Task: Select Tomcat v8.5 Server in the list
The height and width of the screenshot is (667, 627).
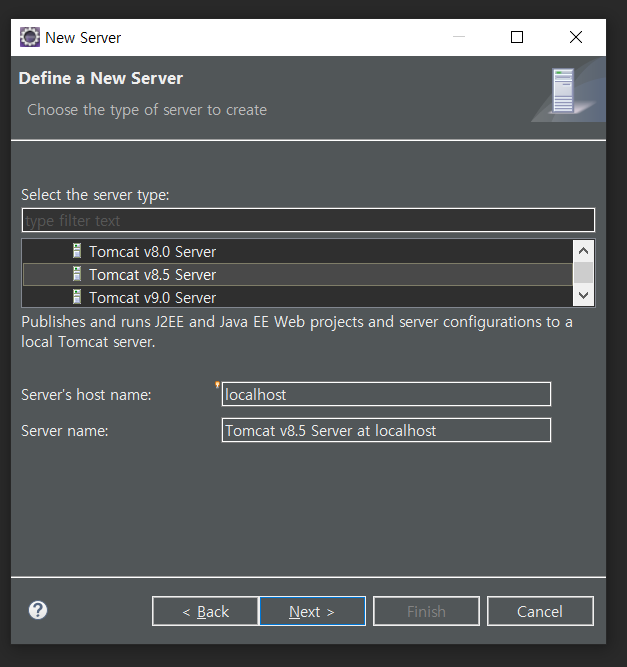Action: pyautogui.click(x=297, y=274)
